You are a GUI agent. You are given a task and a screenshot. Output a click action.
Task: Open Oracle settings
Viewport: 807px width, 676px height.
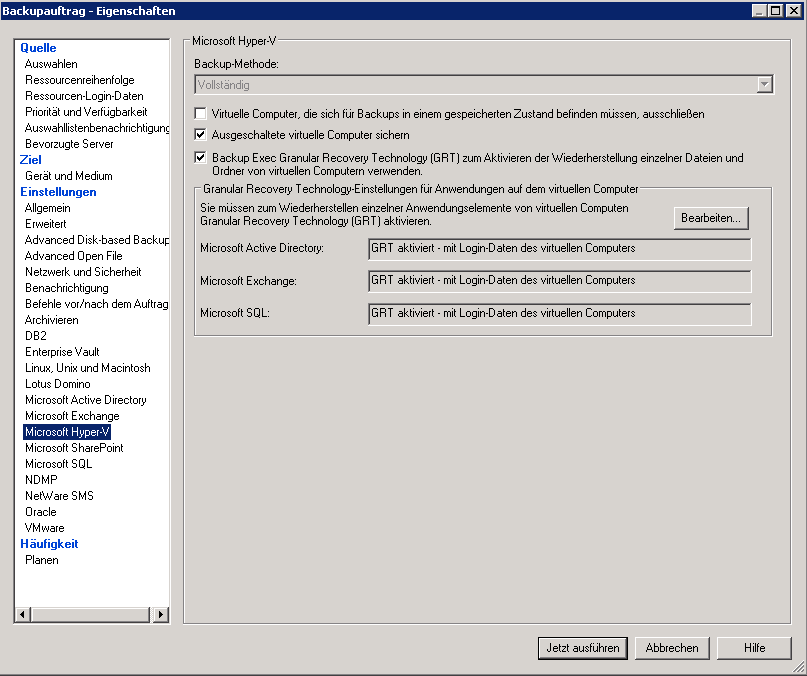(41, 512)
